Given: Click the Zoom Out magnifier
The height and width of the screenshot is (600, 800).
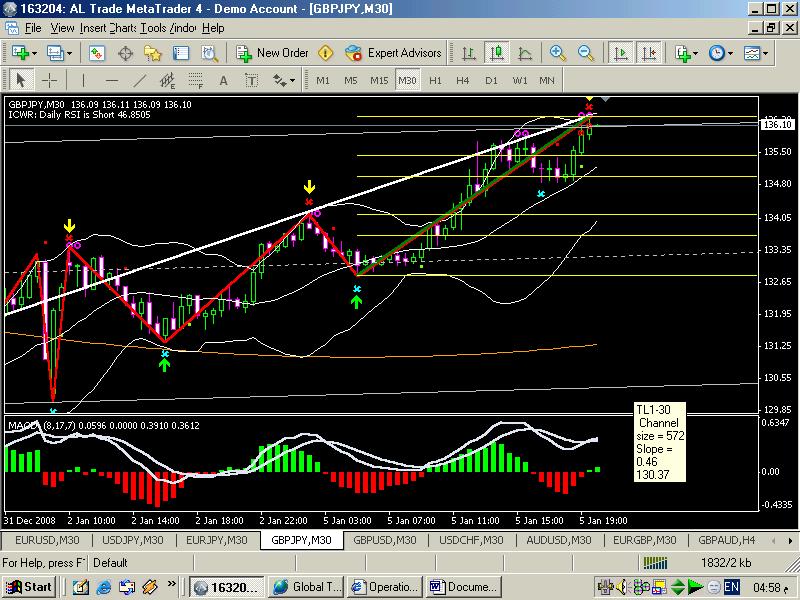Looking at the screenshot, I should coord(585,53).
